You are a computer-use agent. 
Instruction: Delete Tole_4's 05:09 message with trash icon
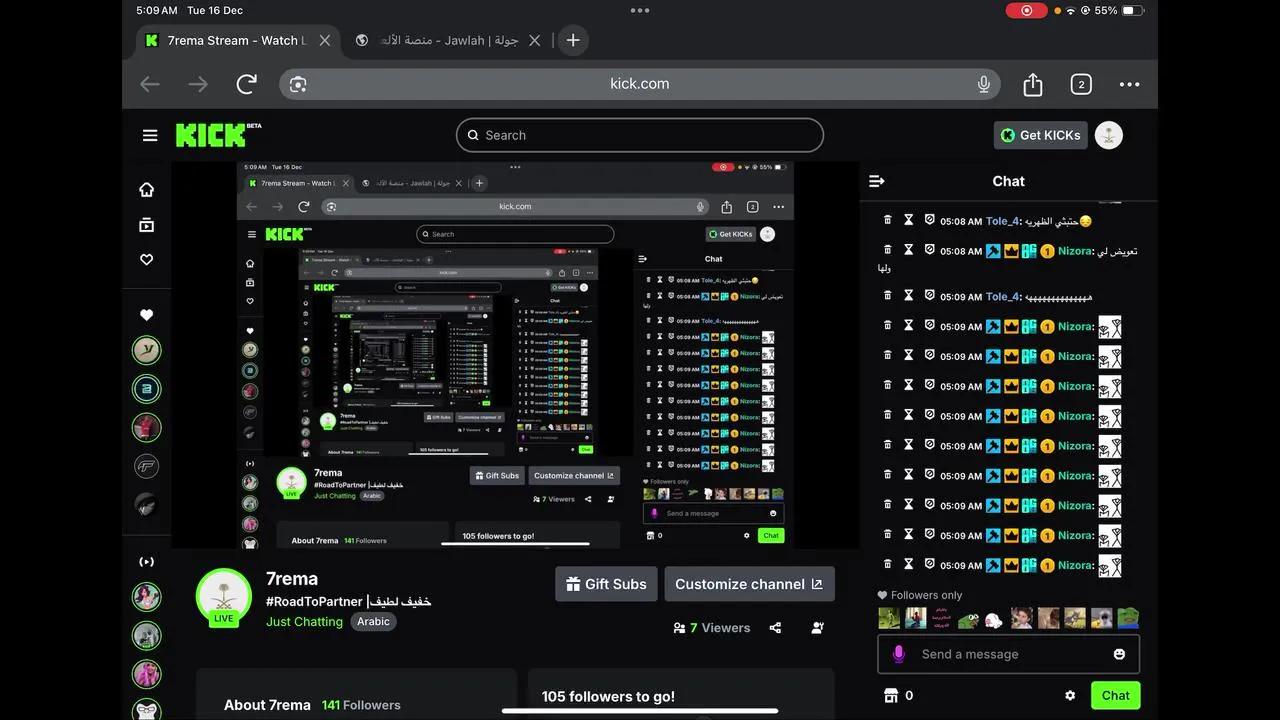tap(887, 296)
